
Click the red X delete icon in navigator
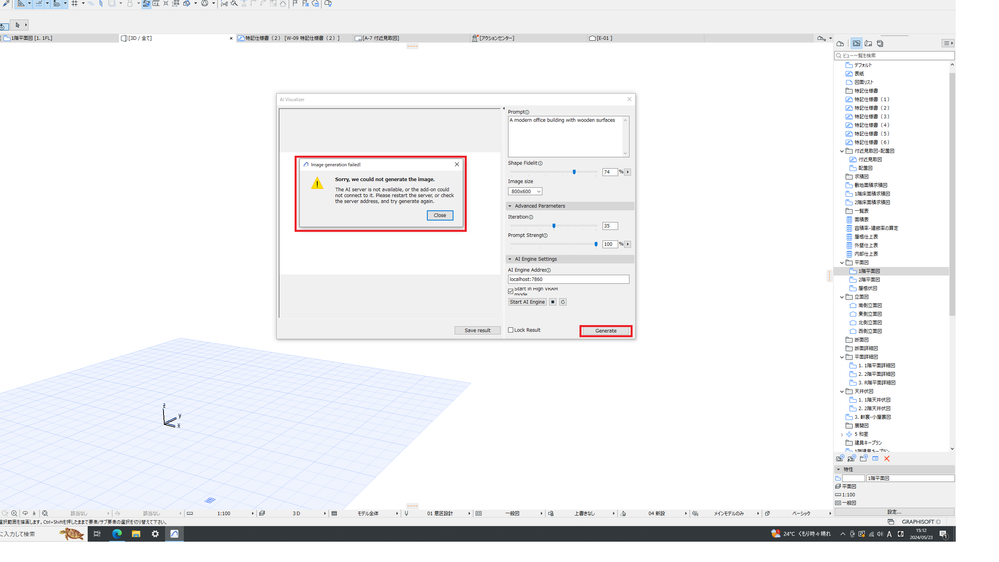[887, 459]
